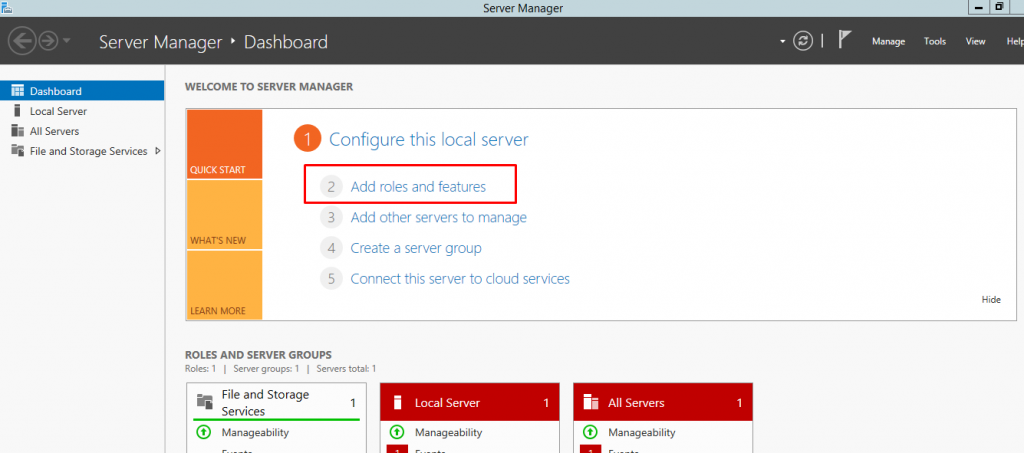Select the LEARN MORE tile
Viewport: 1024px width, 453px height.
[224, 285]
